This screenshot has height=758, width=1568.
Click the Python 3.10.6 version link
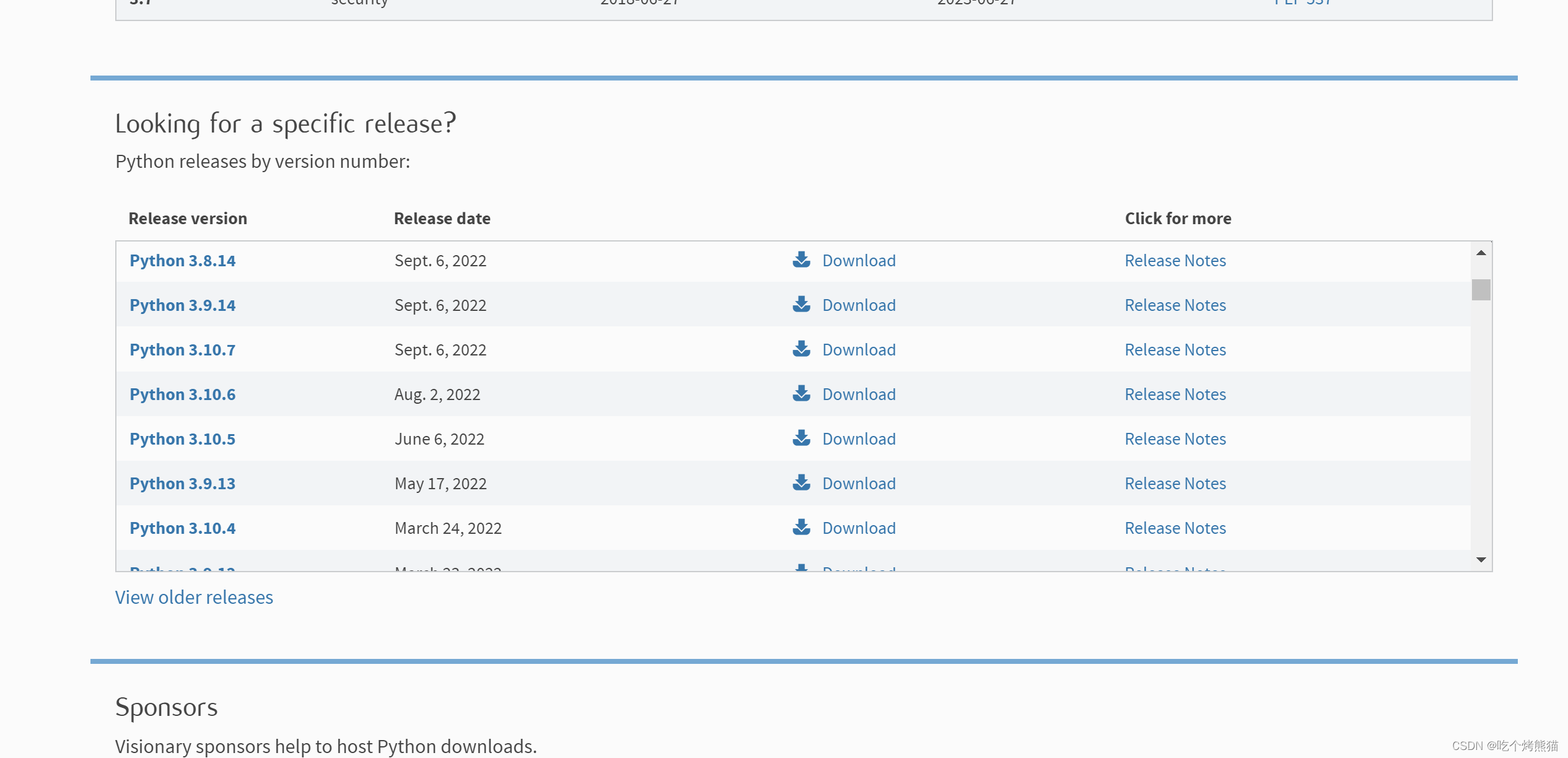tap(183, 393)
